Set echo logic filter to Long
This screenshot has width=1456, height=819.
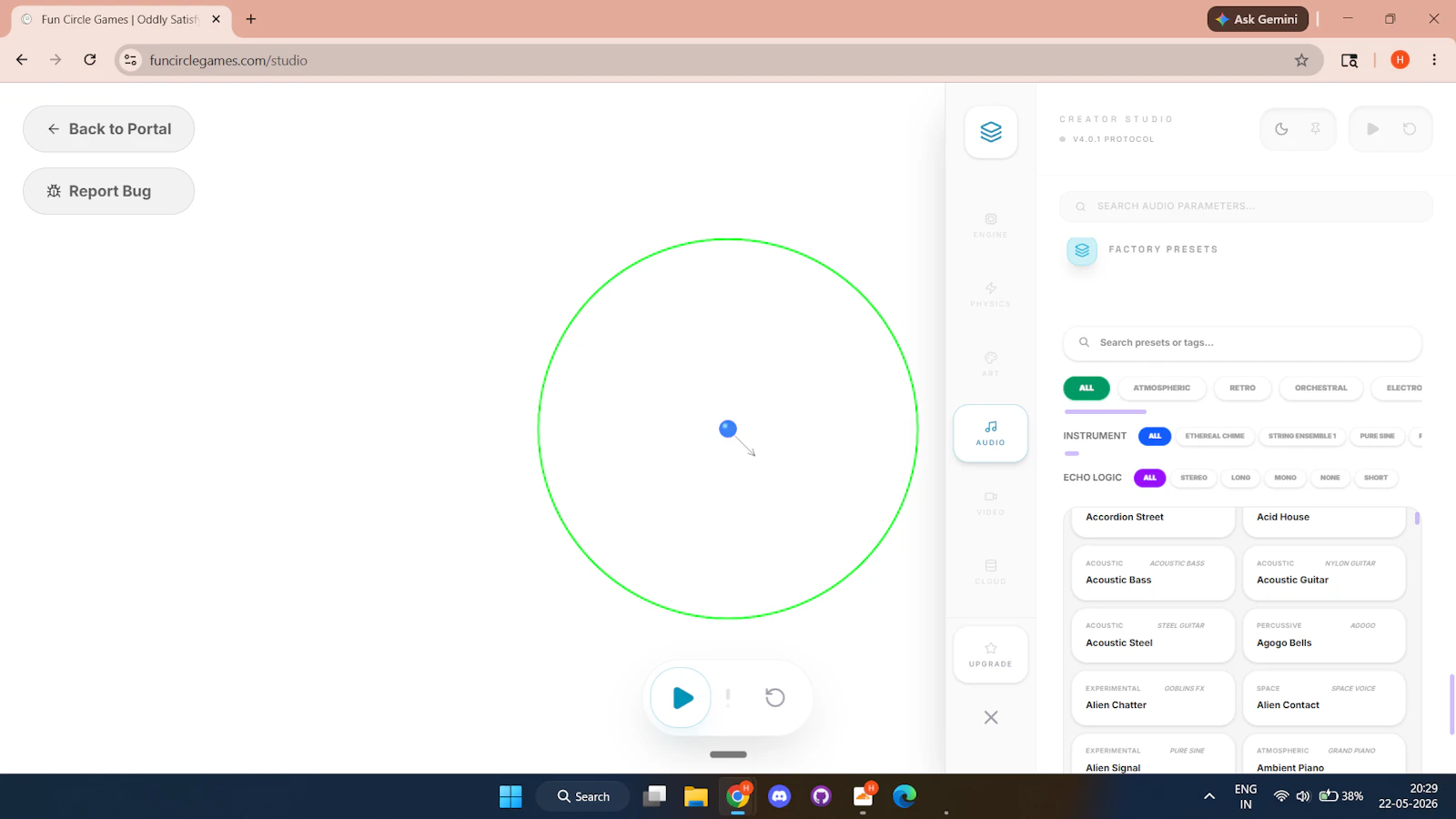(1240, 478)
